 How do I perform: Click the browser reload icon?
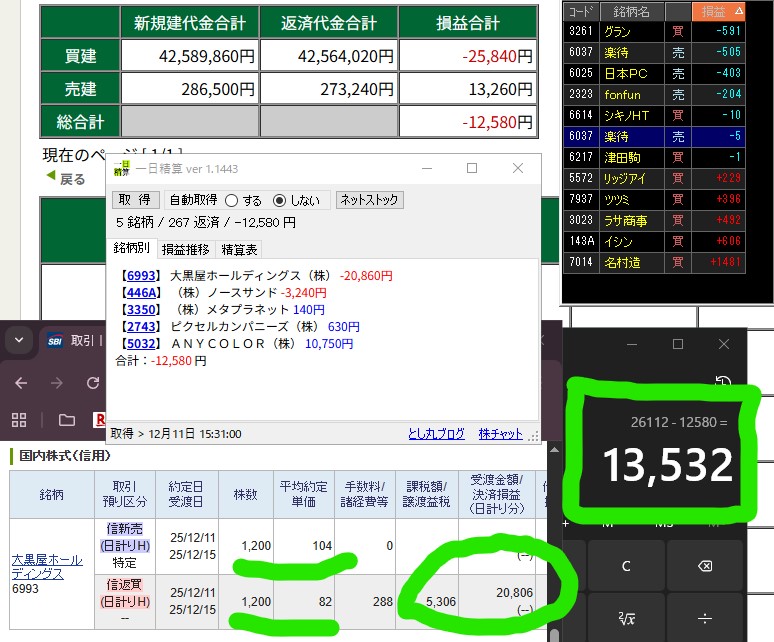[x=93, y=383]
